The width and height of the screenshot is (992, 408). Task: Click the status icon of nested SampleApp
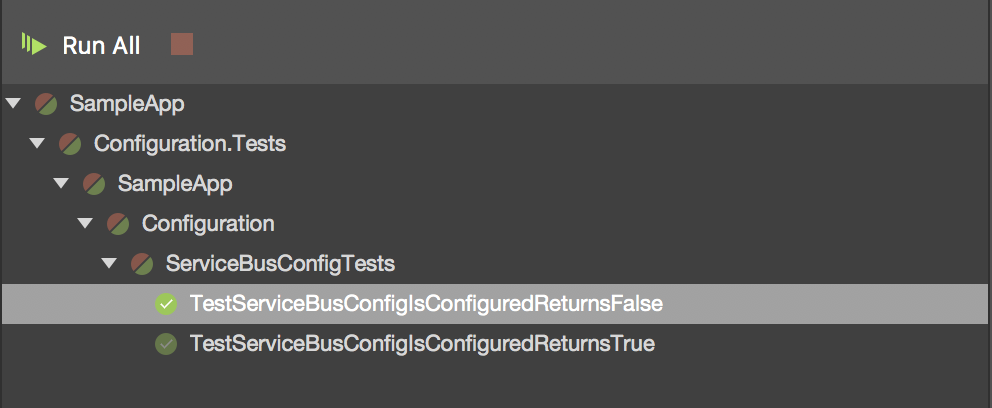point(93,183)
